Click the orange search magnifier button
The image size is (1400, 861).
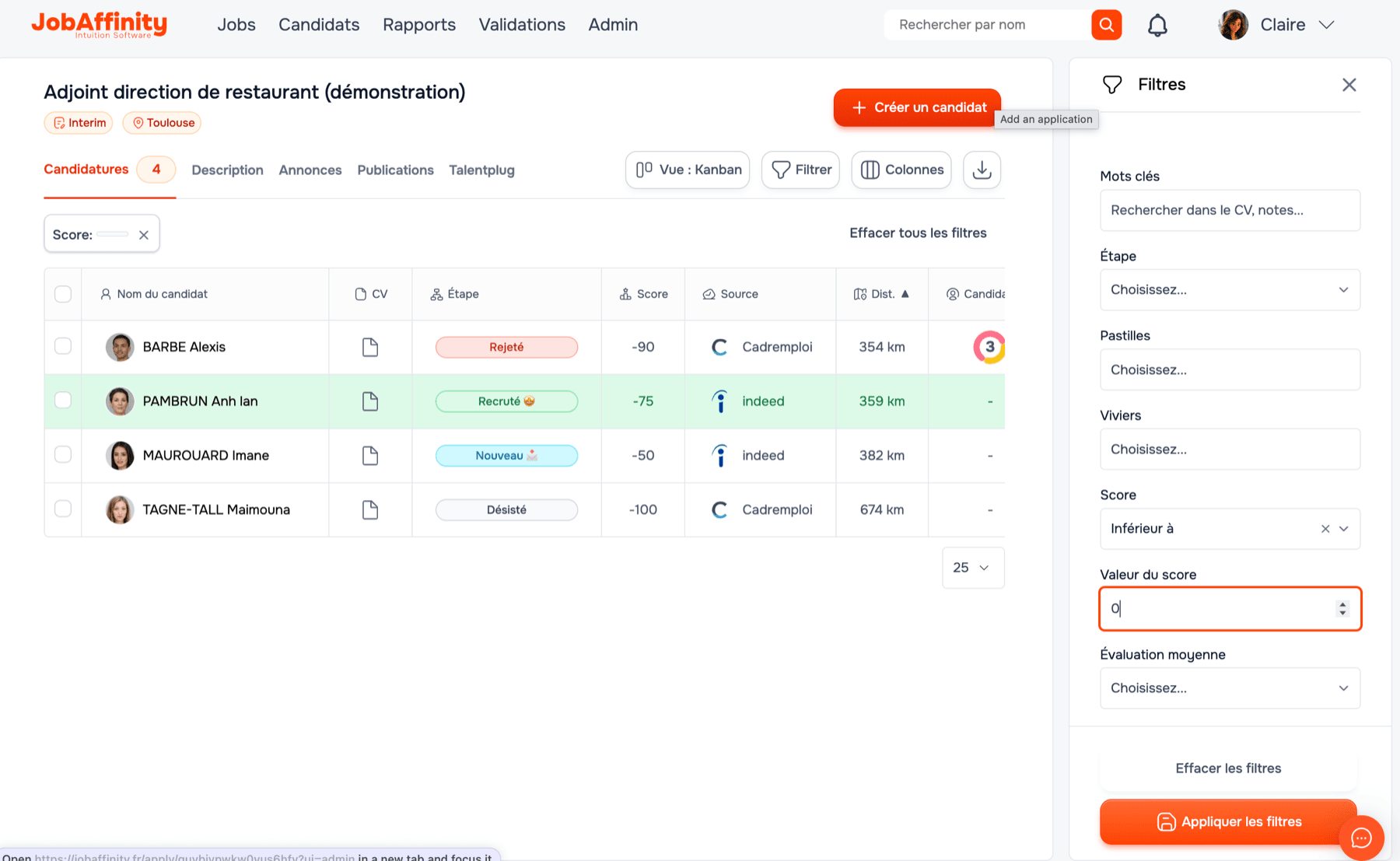pyautogui.click(x=1106, y=25)
